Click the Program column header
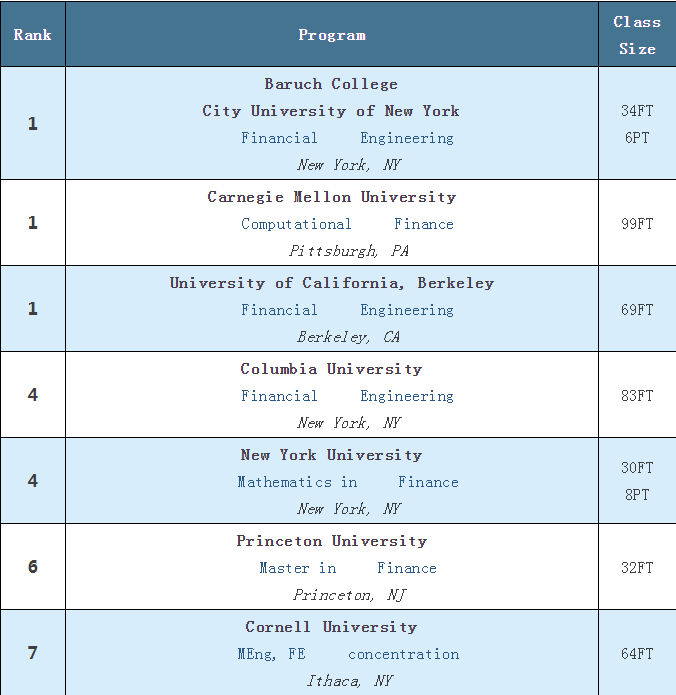676x695 pixels. [x=332, y=35]
